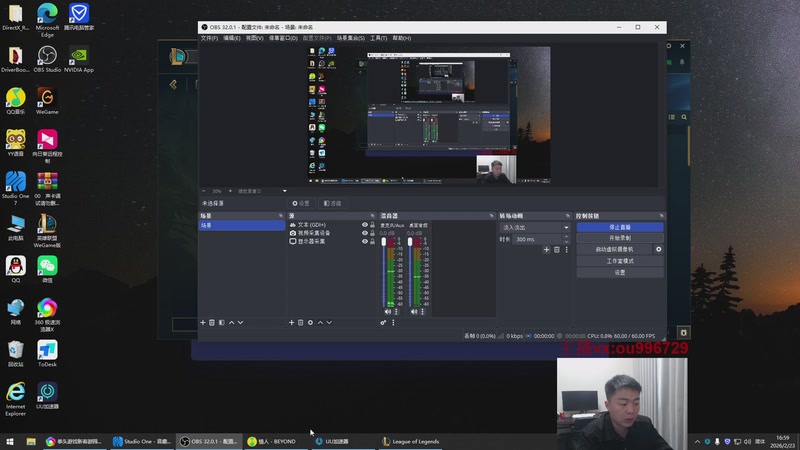The height and width of the screenshot is (450, 800).
Task: Click start recording button in Controls
Action: [x=620, y=238]
